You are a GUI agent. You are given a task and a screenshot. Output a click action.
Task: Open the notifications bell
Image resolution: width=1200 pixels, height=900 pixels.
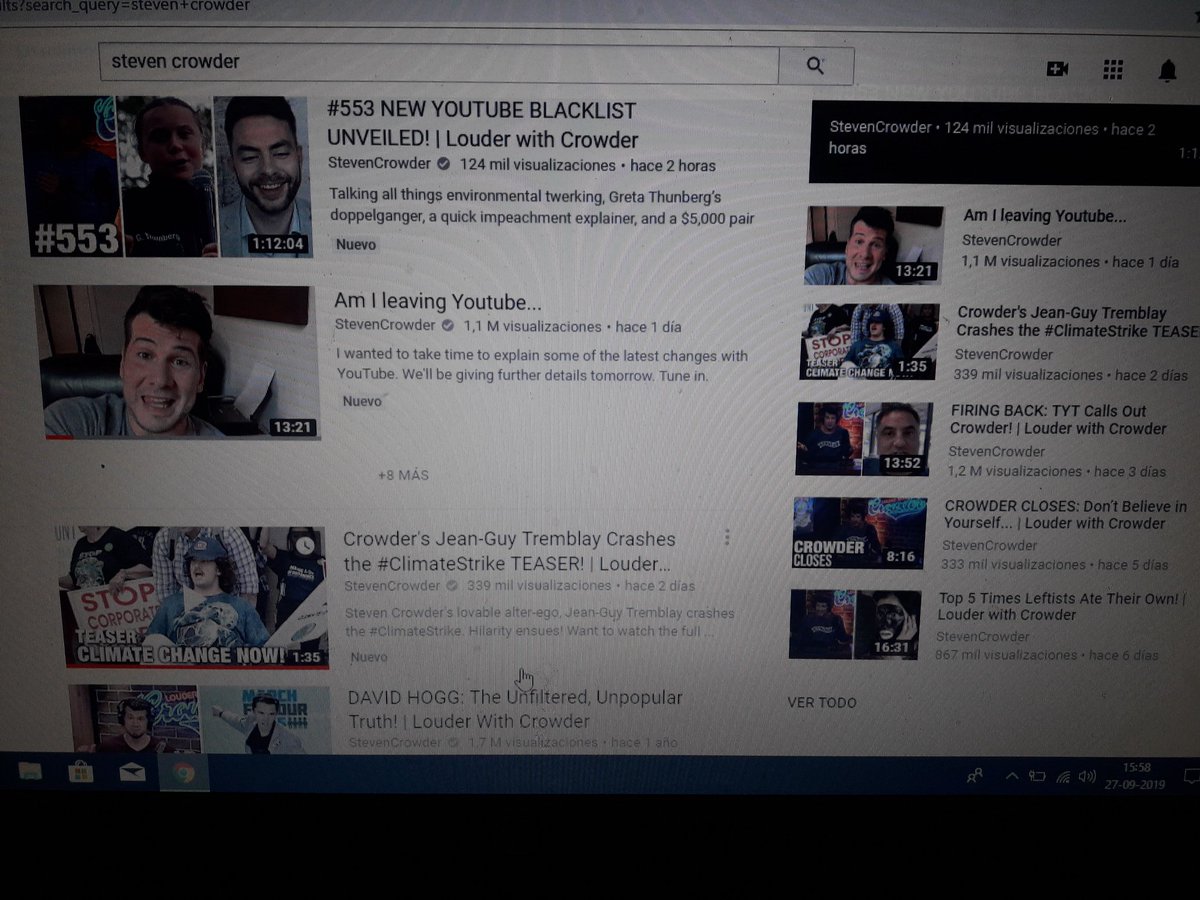tap(1167, 70)
